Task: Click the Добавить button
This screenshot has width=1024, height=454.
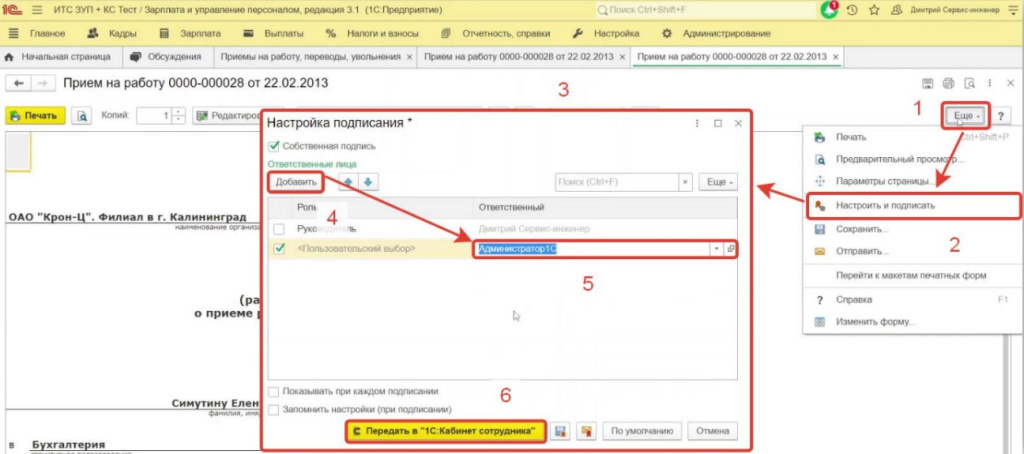Action: click(x=296, y=182)
